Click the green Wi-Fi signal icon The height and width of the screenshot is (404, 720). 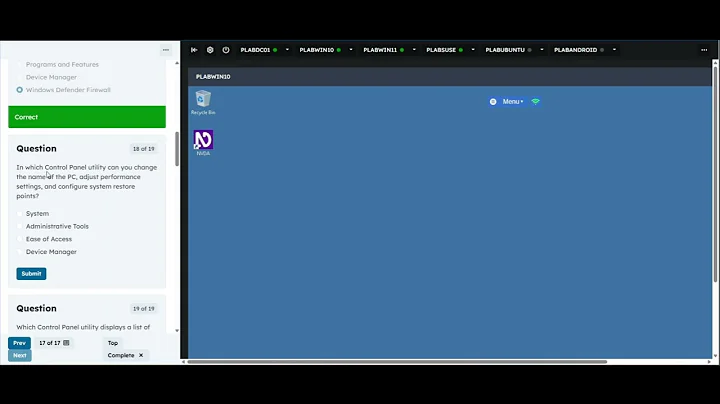[x=535, y=101]
